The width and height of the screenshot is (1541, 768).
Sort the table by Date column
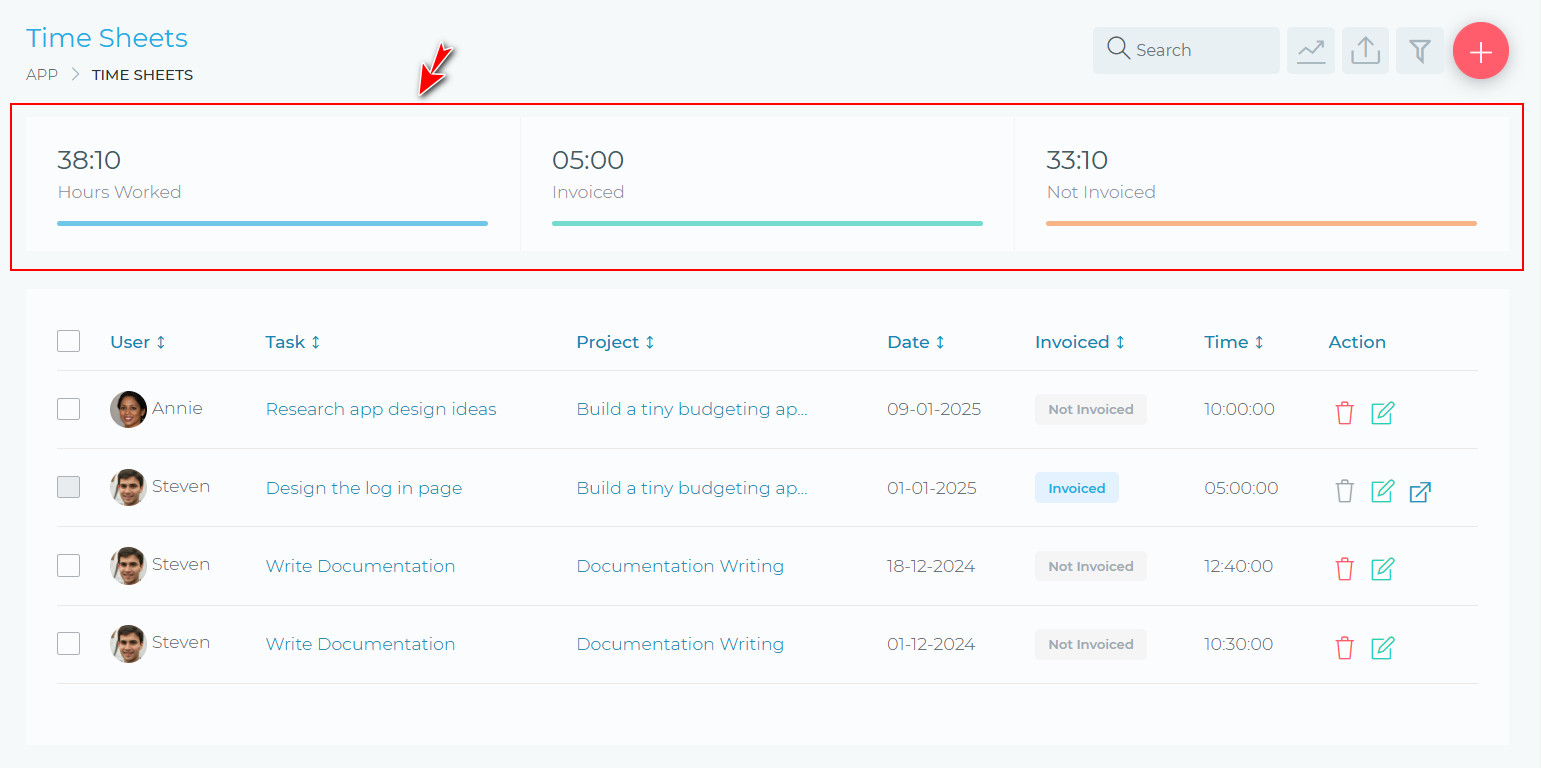(x=915, y=342)
